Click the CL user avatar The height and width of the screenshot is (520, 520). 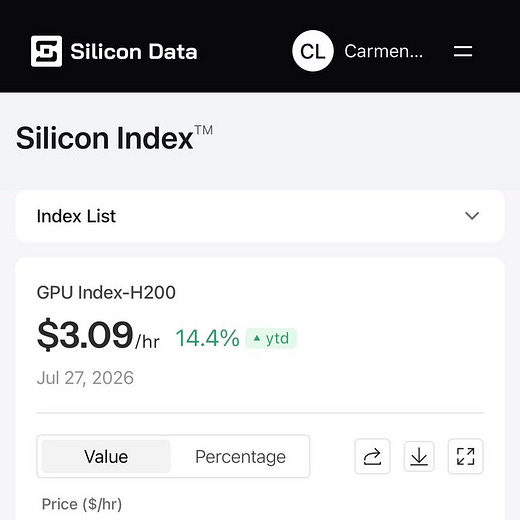click(x=313, y=51)
